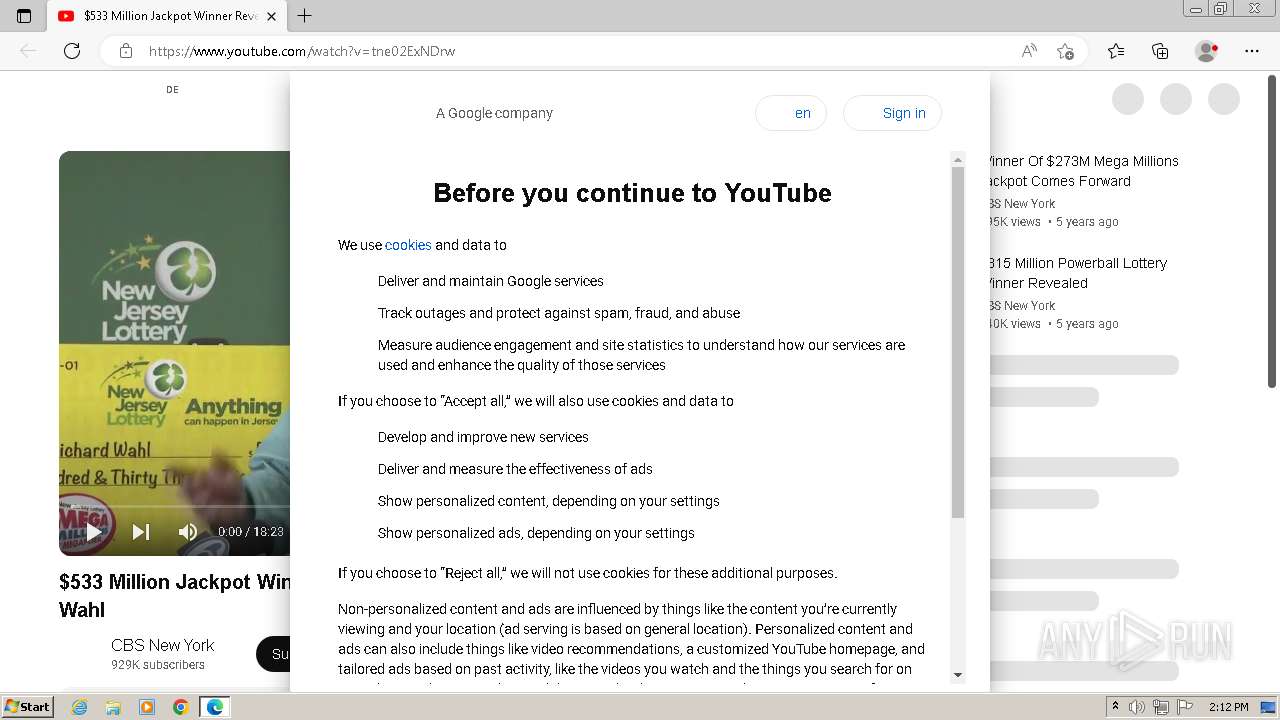Screen dimensions: 1280x720
Task: Click the "Before you continue to YouTube" heading
Action: tap(632, 193)
